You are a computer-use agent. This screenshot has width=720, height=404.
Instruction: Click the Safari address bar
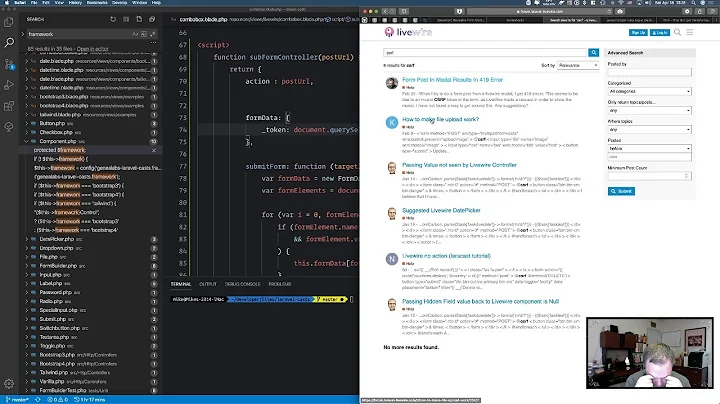click(x=540, y=11)
